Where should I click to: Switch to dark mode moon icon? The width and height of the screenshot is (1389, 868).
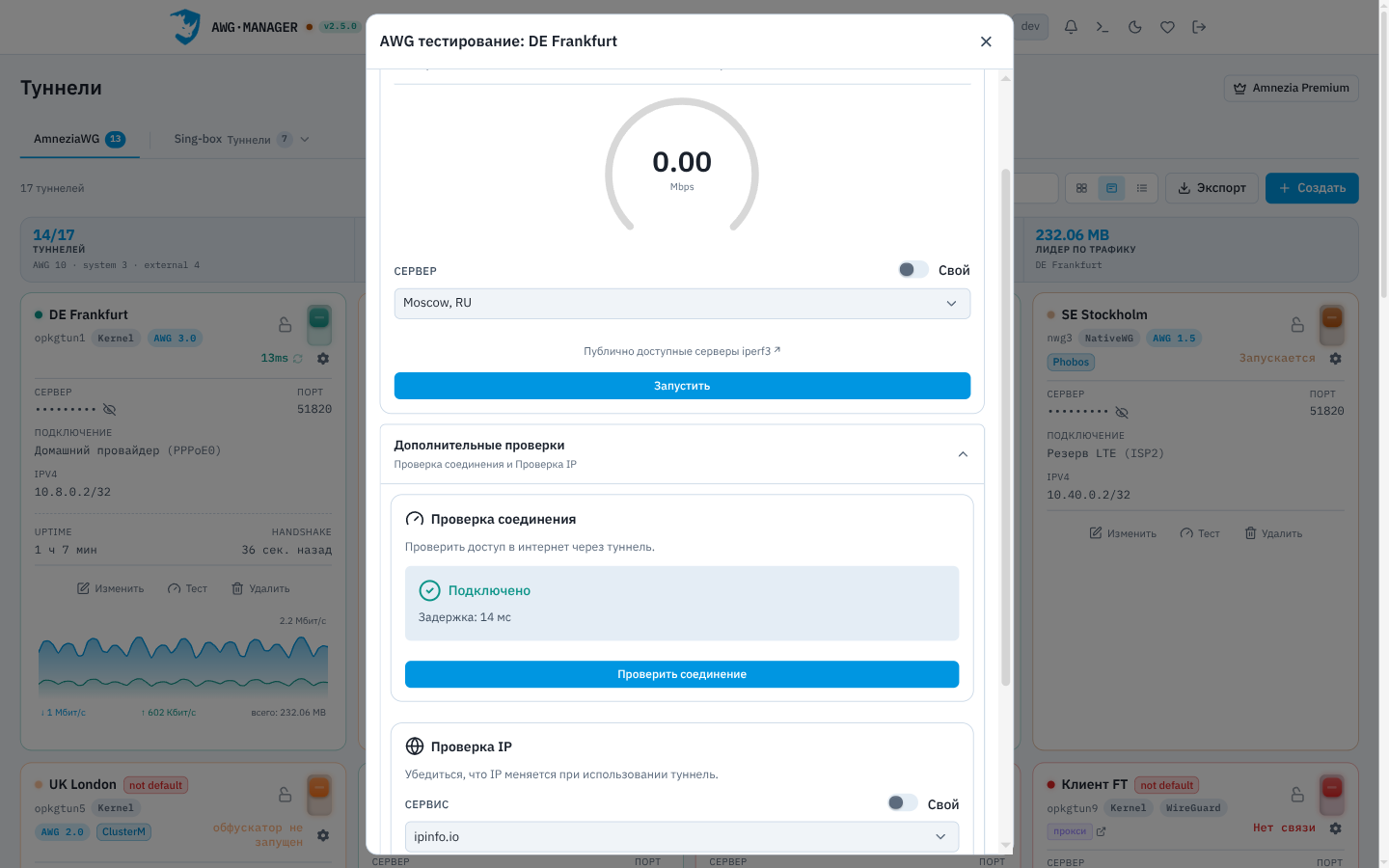[1135, 27]
